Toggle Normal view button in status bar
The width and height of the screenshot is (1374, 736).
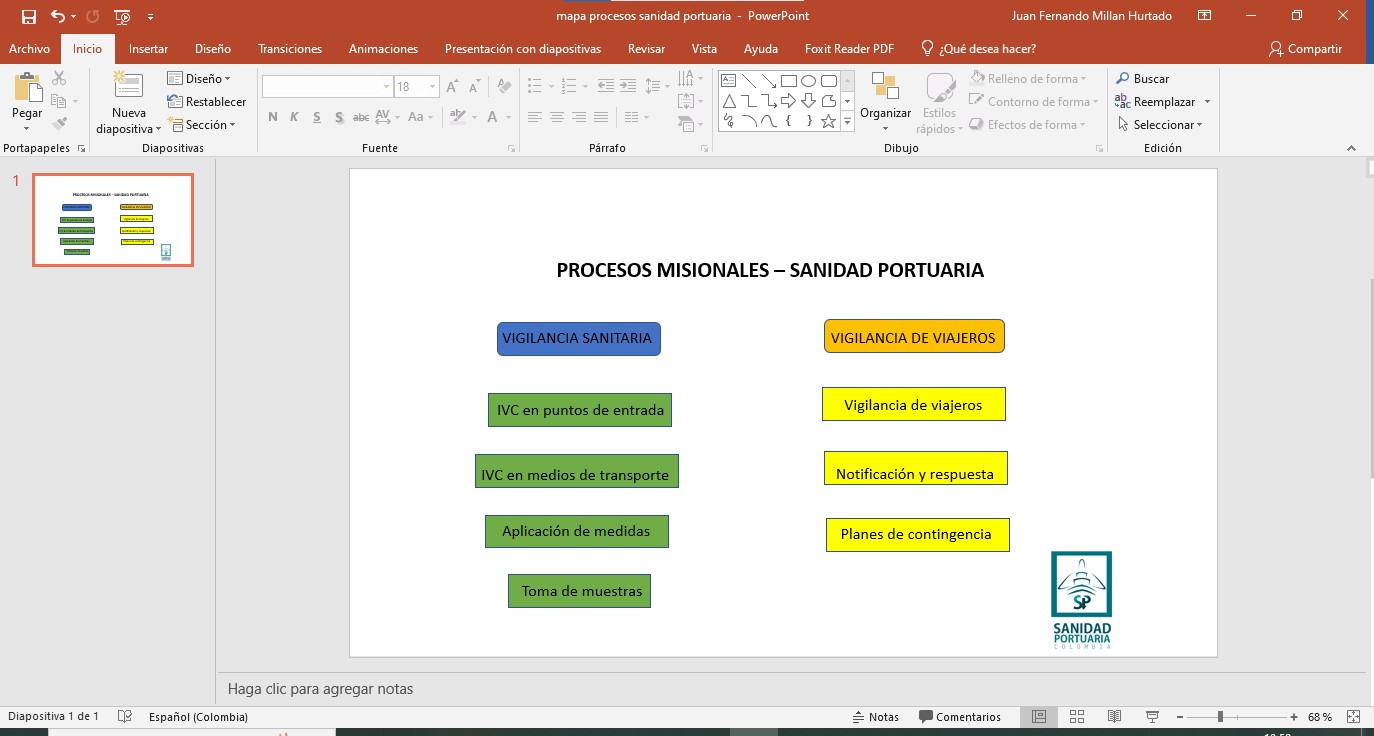[x=1039, y=717]
